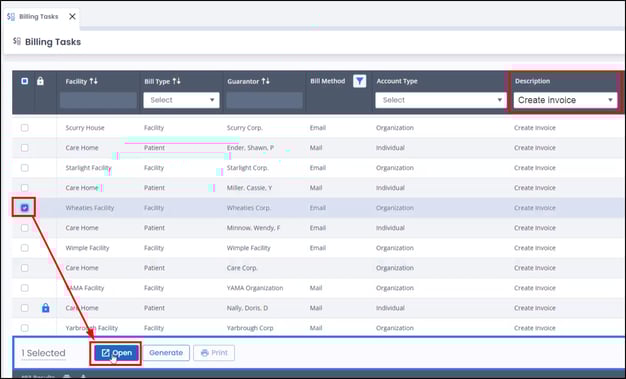Viewport: 626px width, 379px height.
Task: Check the Starlight Facility row checkbox
Action: click(25, 168)
